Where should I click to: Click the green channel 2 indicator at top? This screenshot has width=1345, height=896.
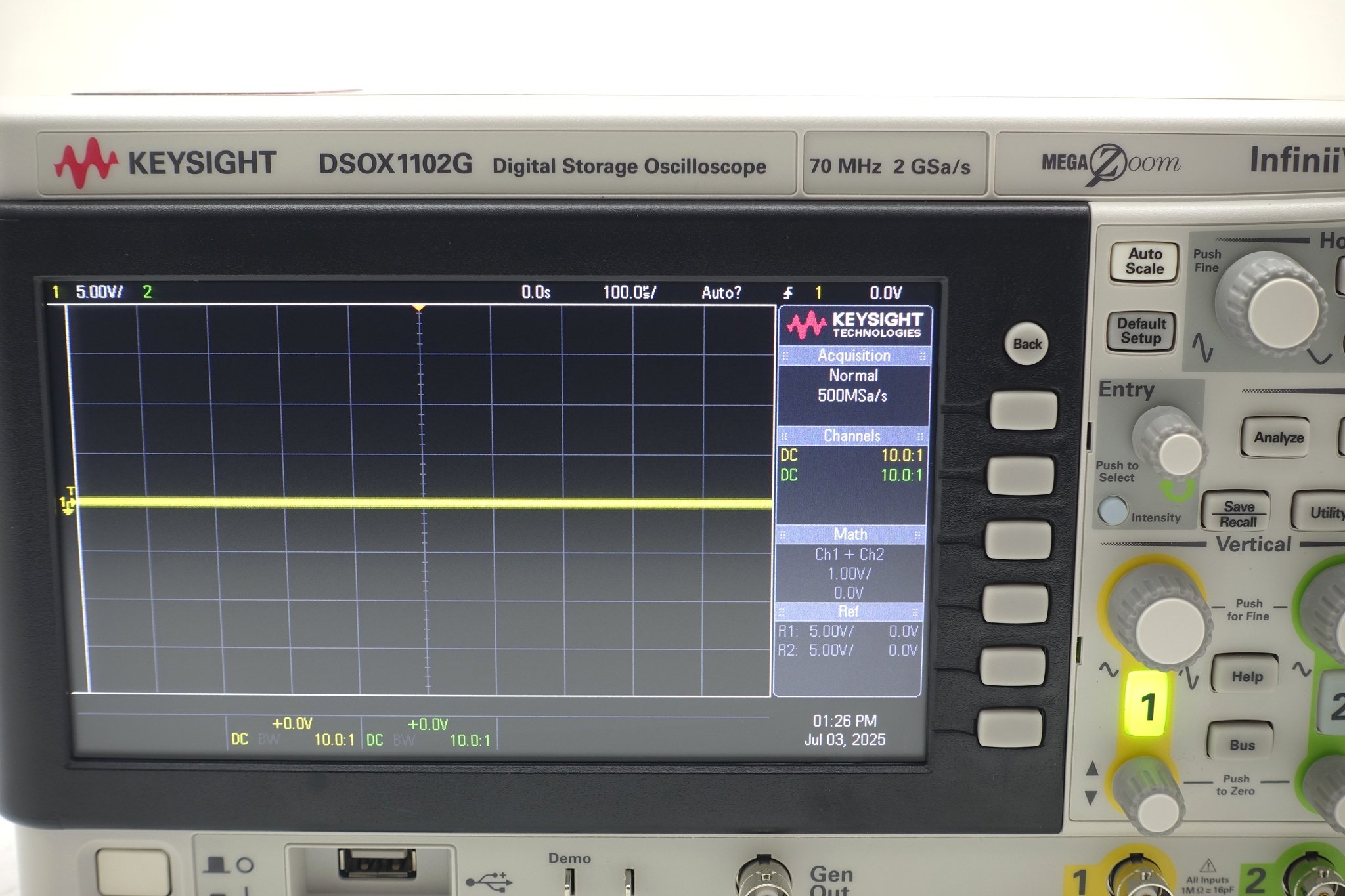[147, 291]
